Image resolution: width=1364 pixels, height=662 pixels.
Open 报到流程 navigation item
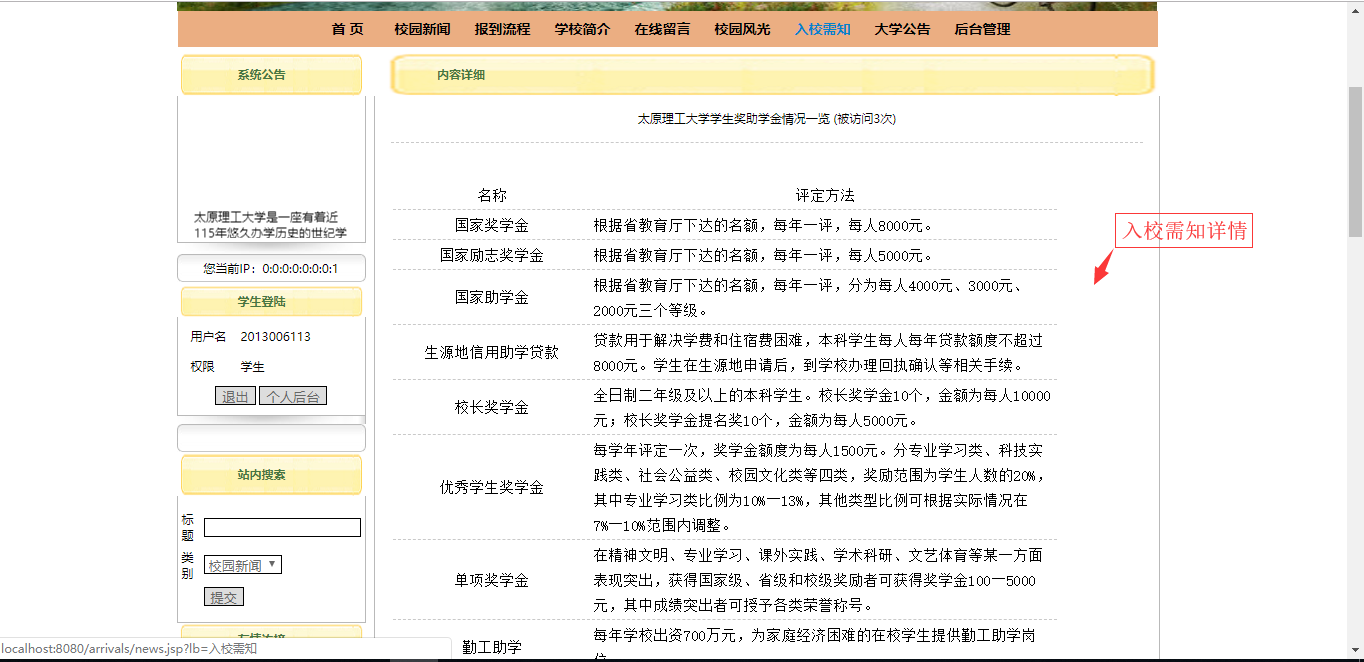(502, 29)
